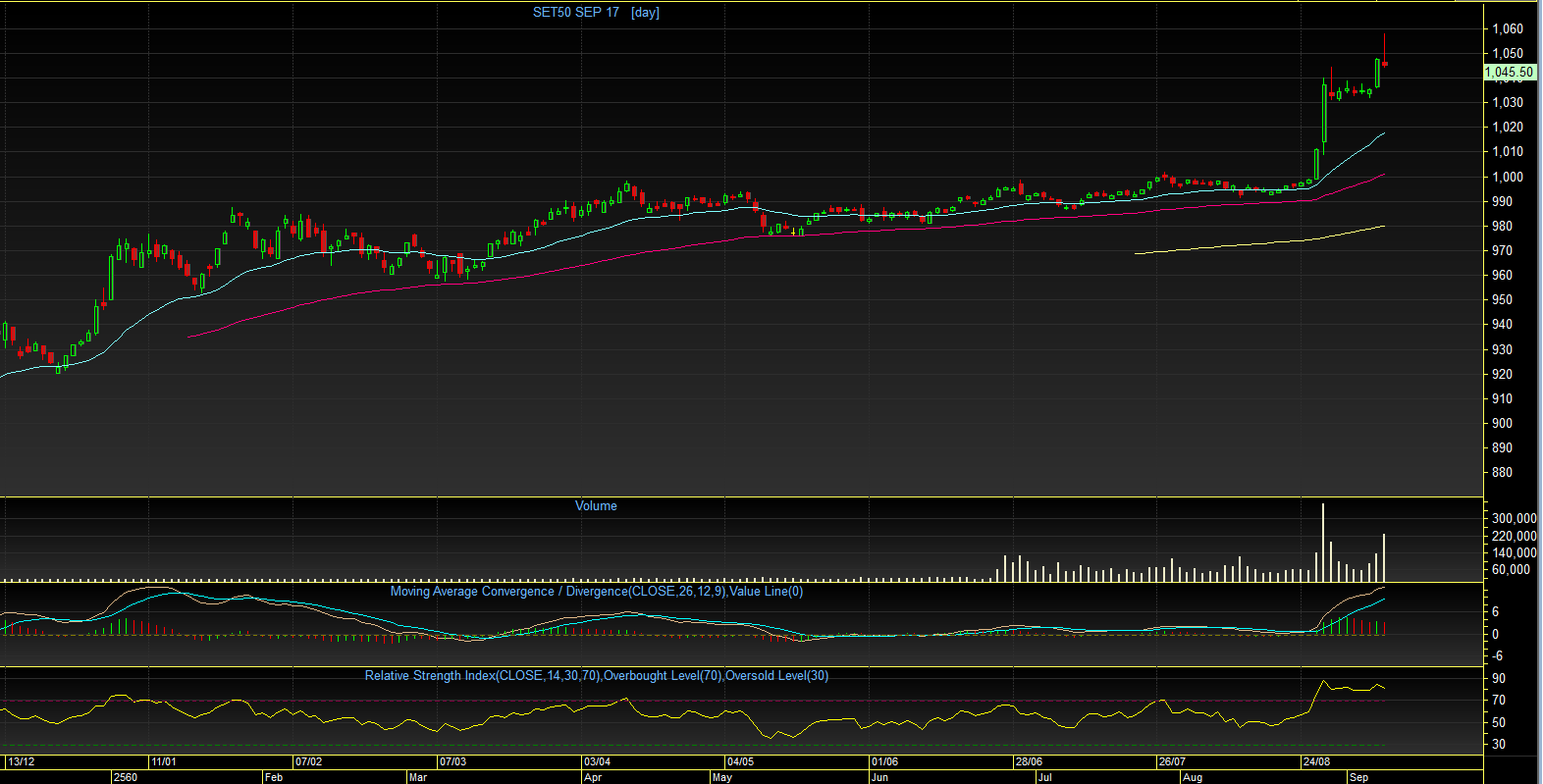
Task: Select 900 on the price axis
Action: pos(1502,424)
